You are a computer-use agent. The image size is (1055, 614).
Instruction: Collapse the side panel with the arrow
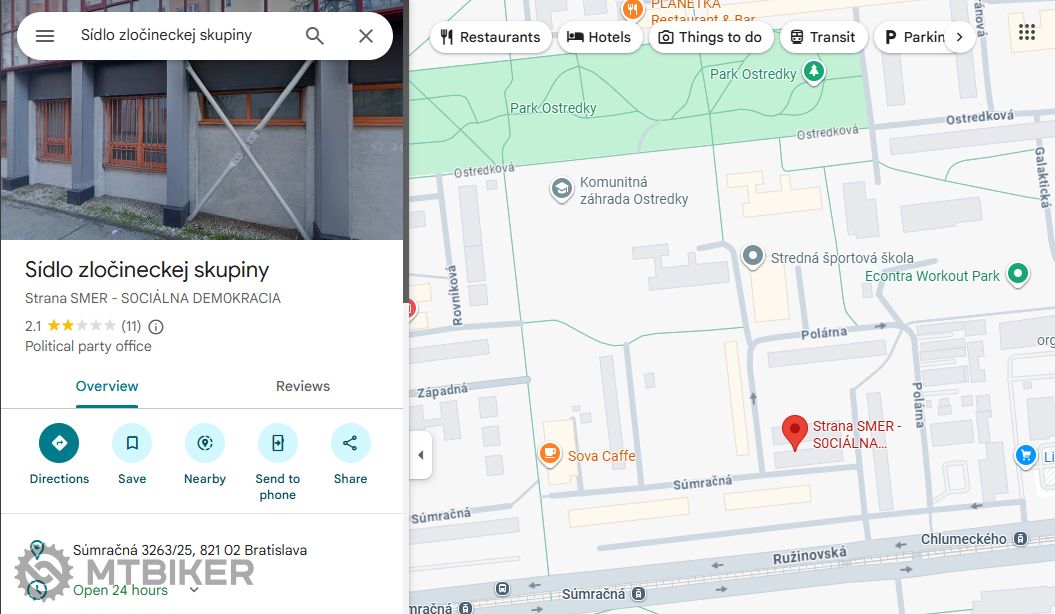point(421,455)
